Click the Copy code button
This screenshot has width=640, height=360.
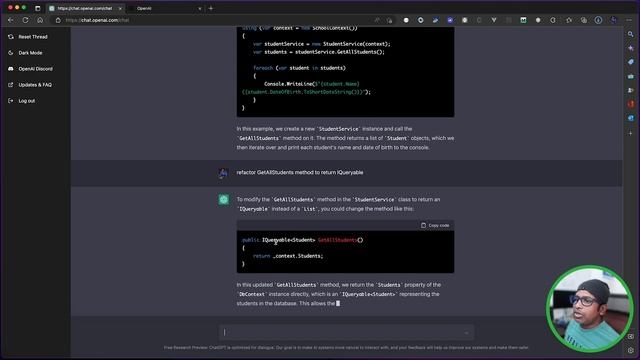click(435, 225)
